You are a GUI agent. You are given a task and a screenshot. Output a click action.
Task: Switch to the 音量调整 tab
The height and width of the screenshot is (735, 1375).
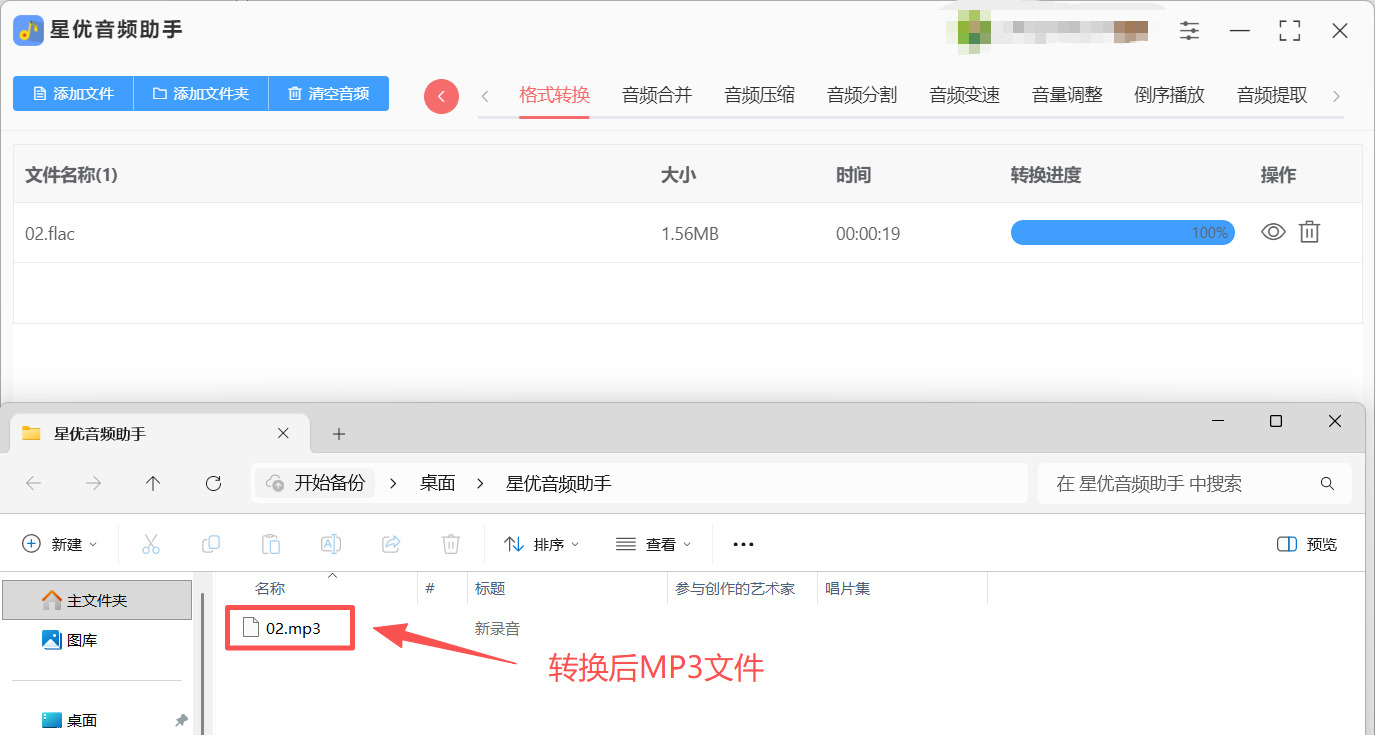1067,95
